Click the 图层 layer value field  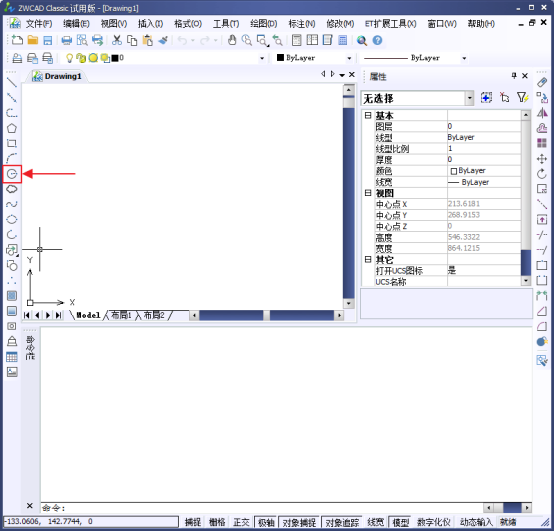pyautogui.click(x=484, y=126)
